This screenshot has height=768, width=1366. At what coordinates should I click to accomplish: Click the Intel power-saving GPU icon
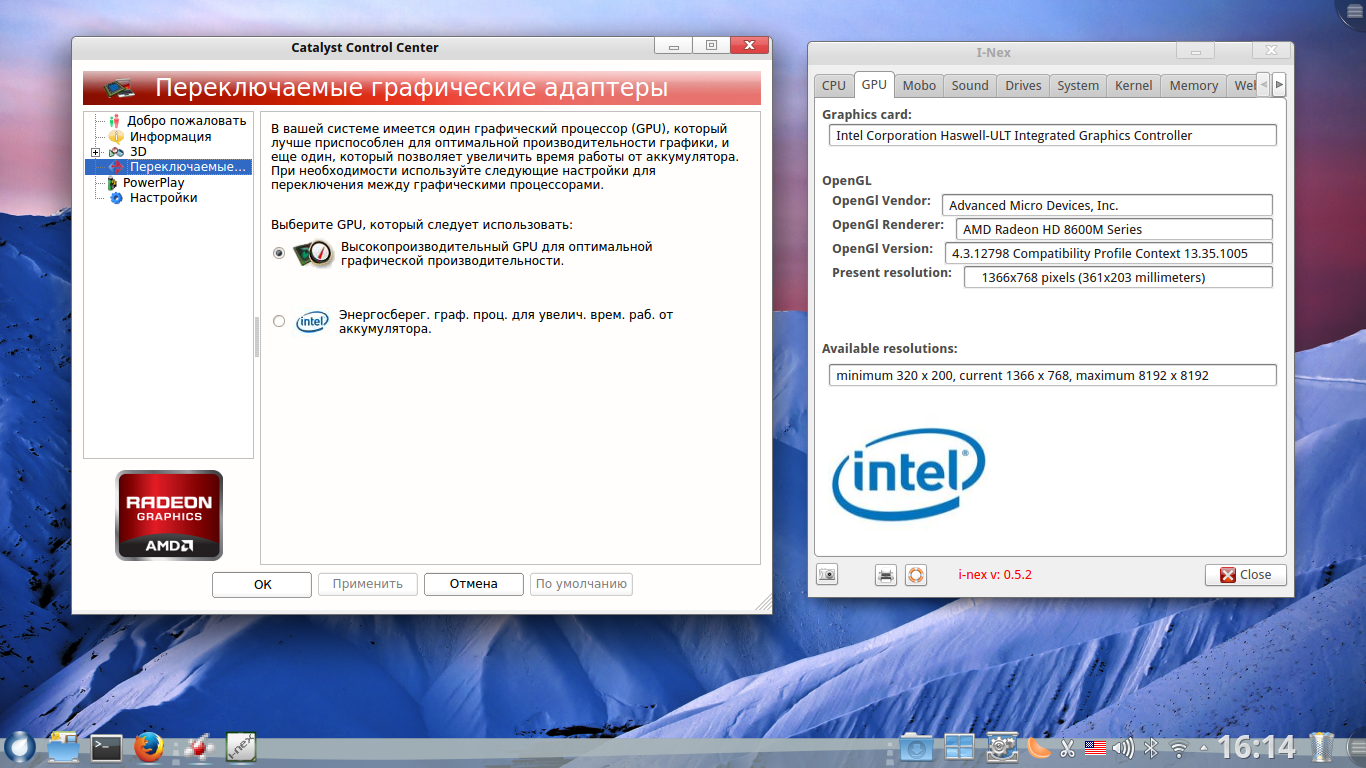(312, 322)
